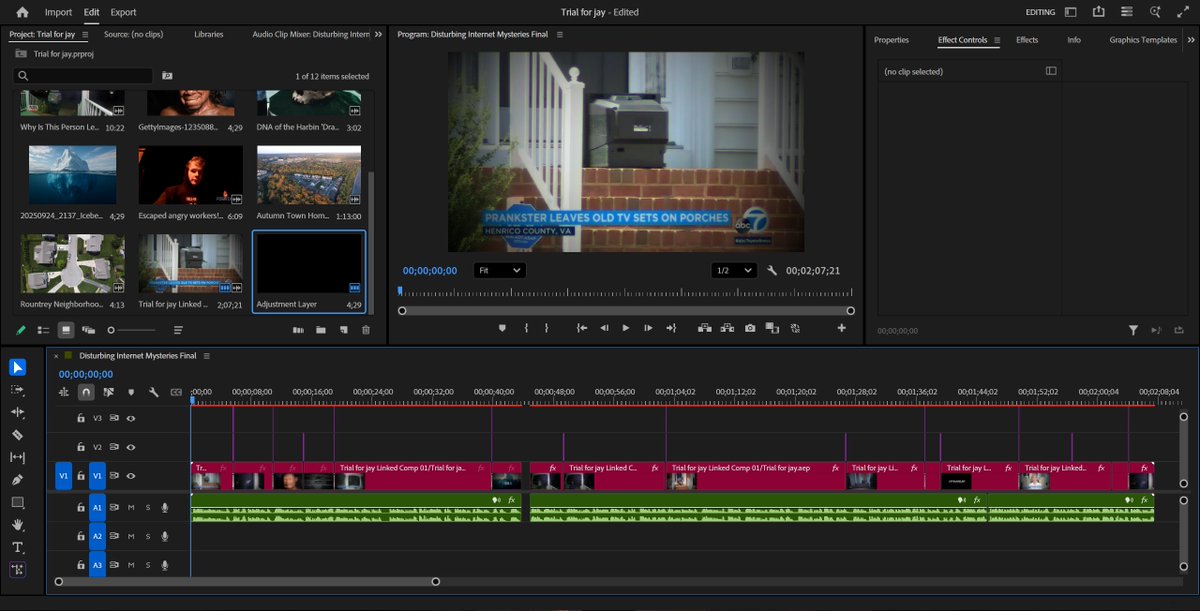Select the Rectangle tool
Viewport: 1200px width, 611px height.
click(18, 502)
